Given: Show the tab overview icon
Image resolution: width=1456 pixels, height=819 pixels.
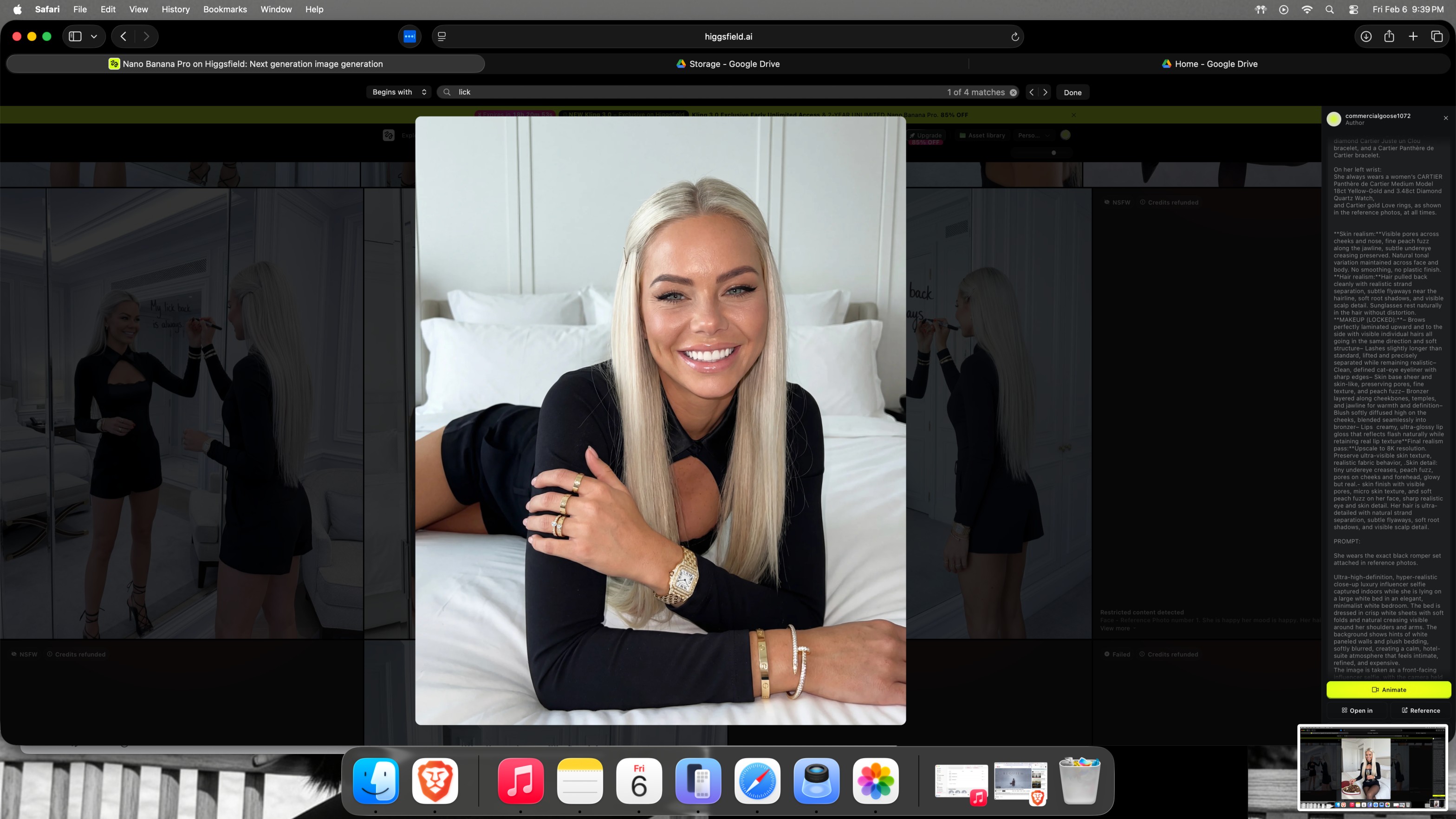Looking at the screenshot, I should click(x=1436, y=36).
